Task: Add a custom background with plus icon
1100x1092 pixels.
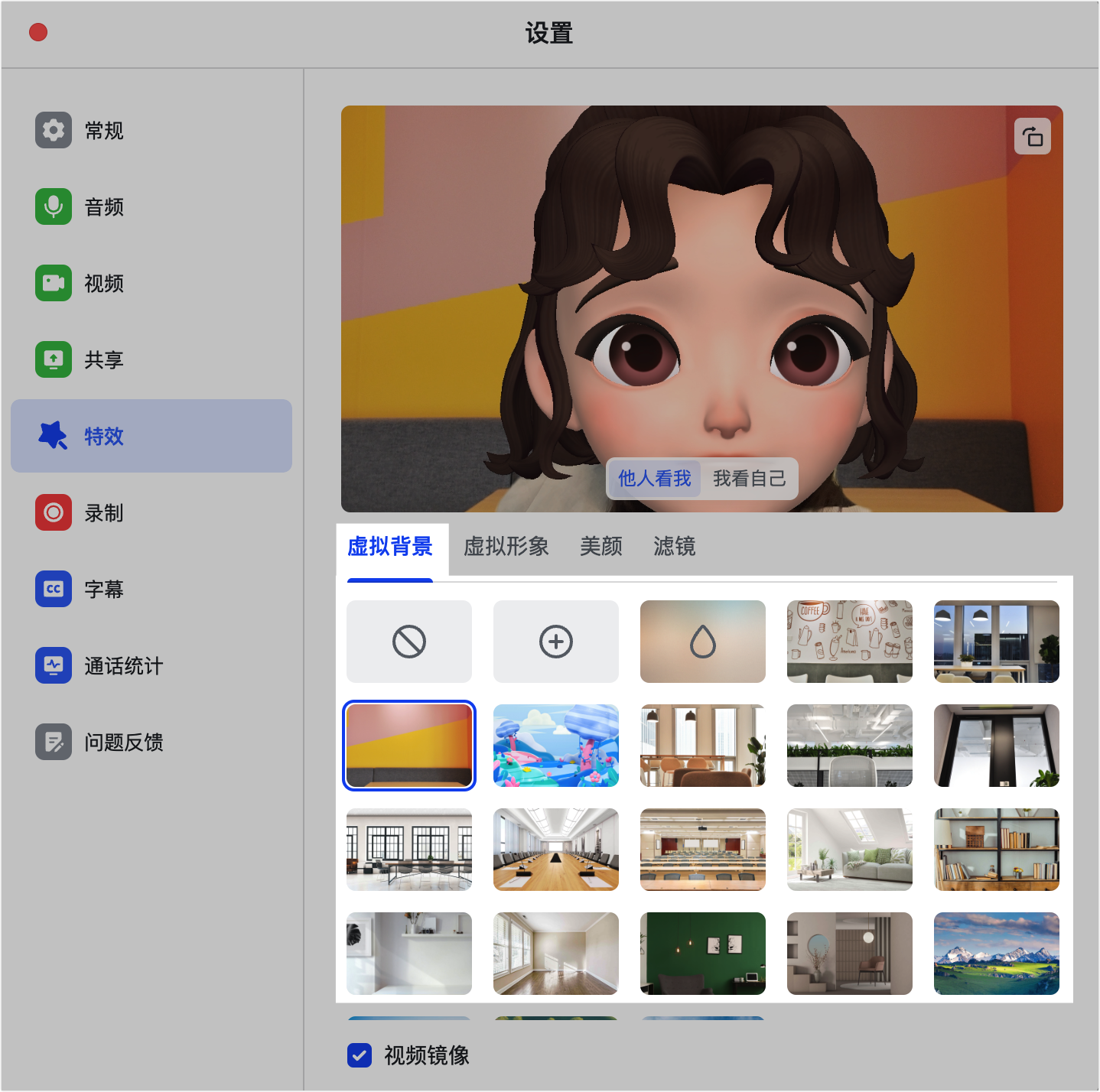Action: coord(556,642)
